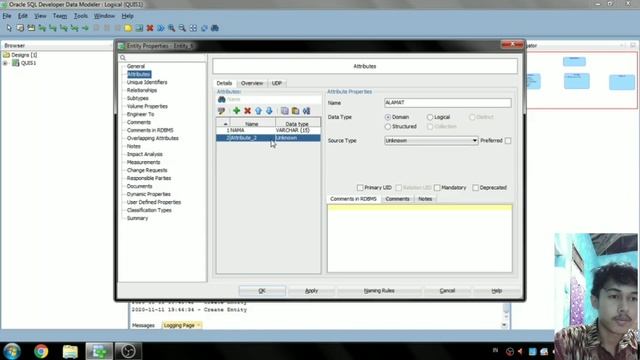Tick the Mandatory checkbox
This screenshot has height=360, width=640.
(437, 188)
